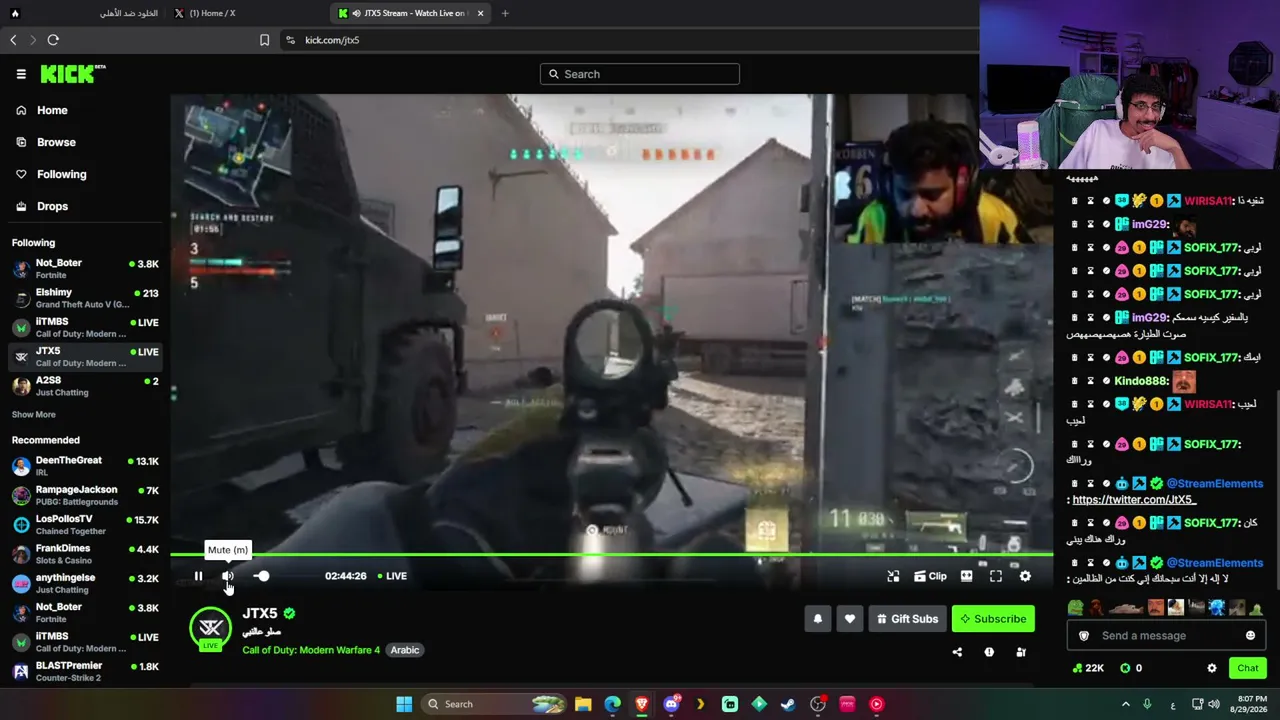Show hidden system tray icons
The height and width of the screenshot is (720, 1280).
point(1125,704)
